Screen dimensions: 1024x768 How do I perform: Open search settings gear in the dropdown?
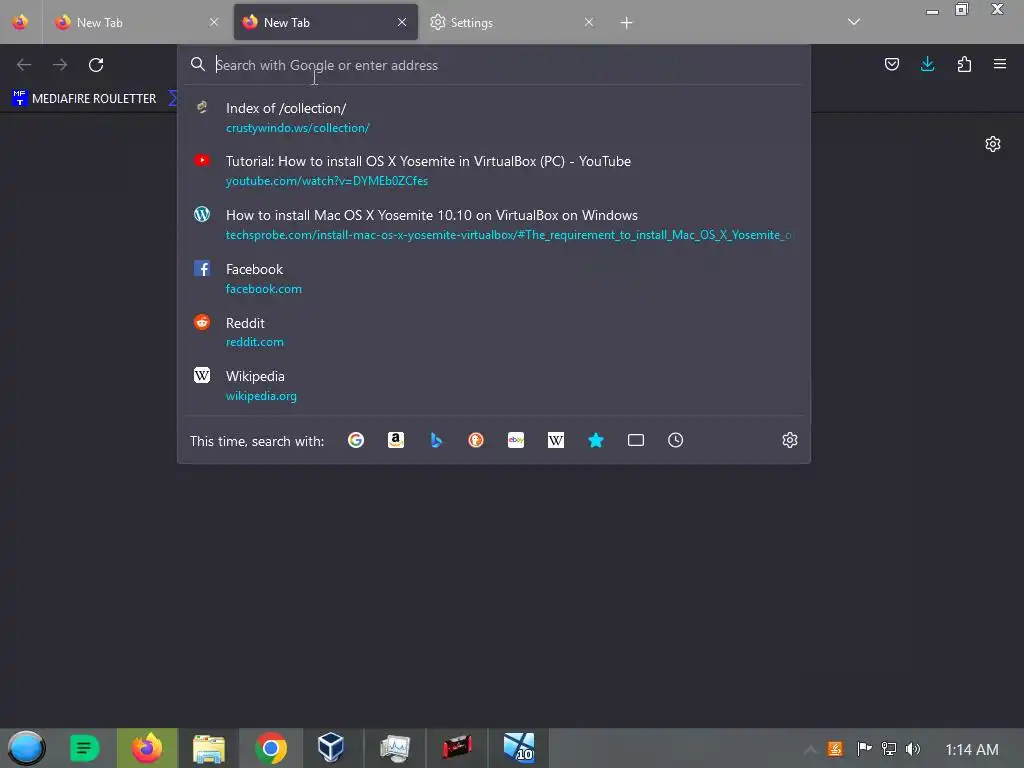coord(790,440)
